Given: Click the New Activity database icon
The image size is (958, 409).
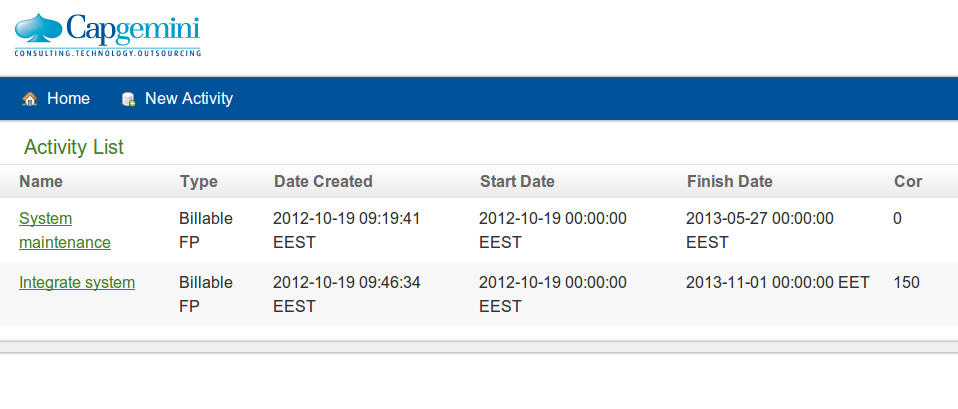Looking at the screenshot, I should pyautogui.click(x=128, y=99).
